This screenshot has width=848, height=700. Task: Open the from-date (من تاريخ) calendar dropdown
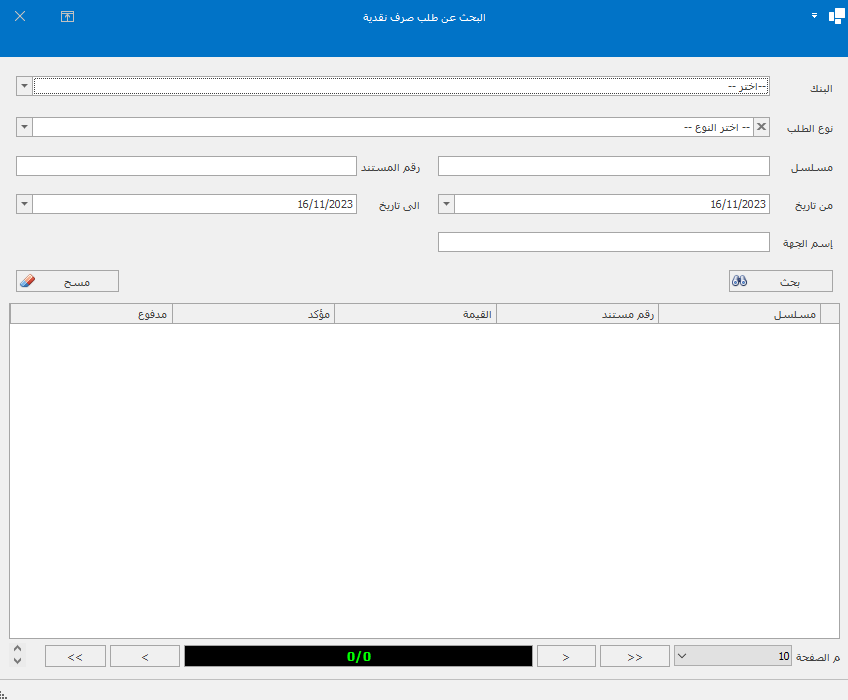pyautogui.click(x=446, y=204)
